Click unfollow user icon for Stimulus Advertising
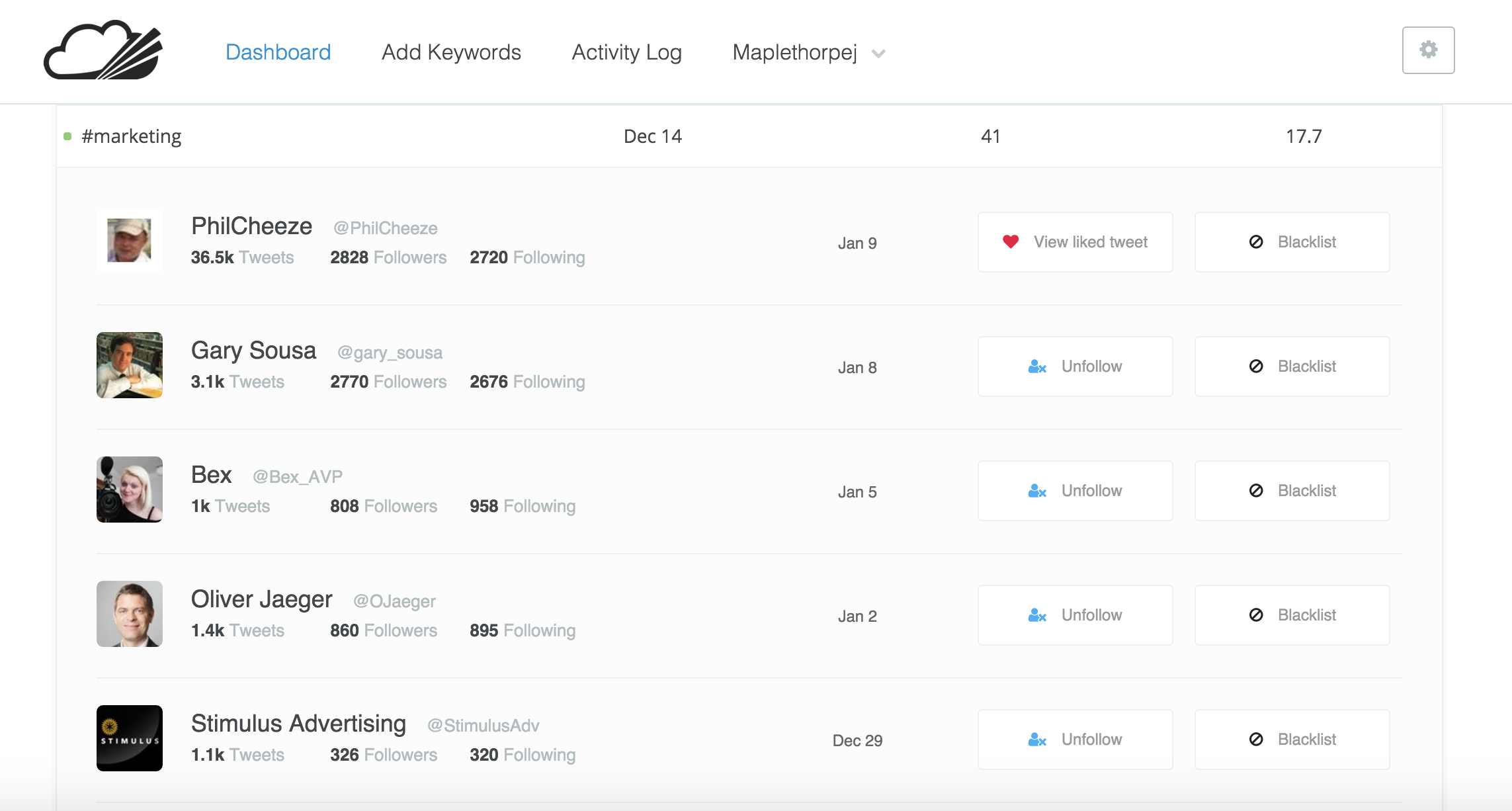 1036,740
